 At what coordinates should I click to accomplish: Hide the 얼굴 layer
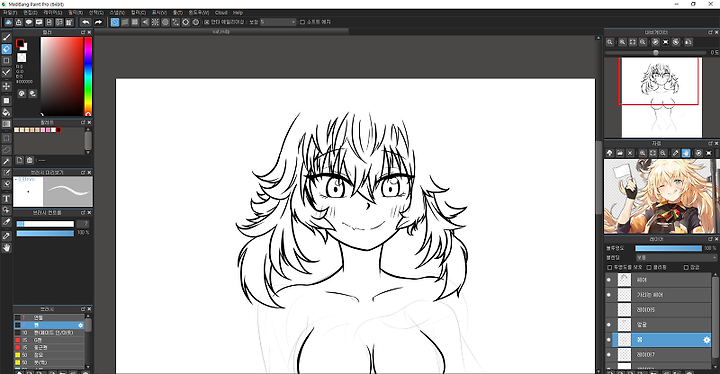pyautogui.click(x=609, y=325)
